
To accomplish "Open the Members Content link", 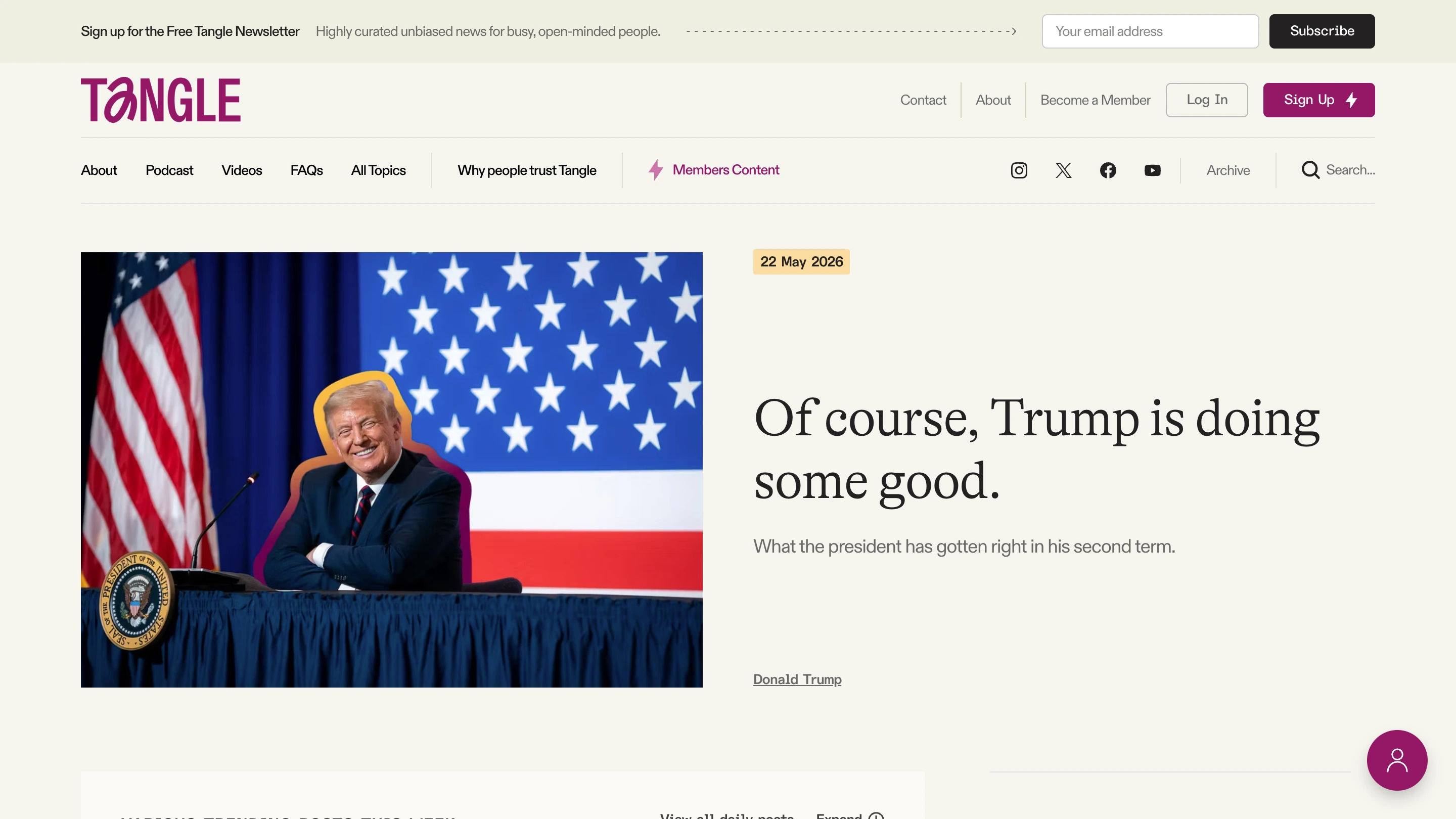I will click(726, 169).
